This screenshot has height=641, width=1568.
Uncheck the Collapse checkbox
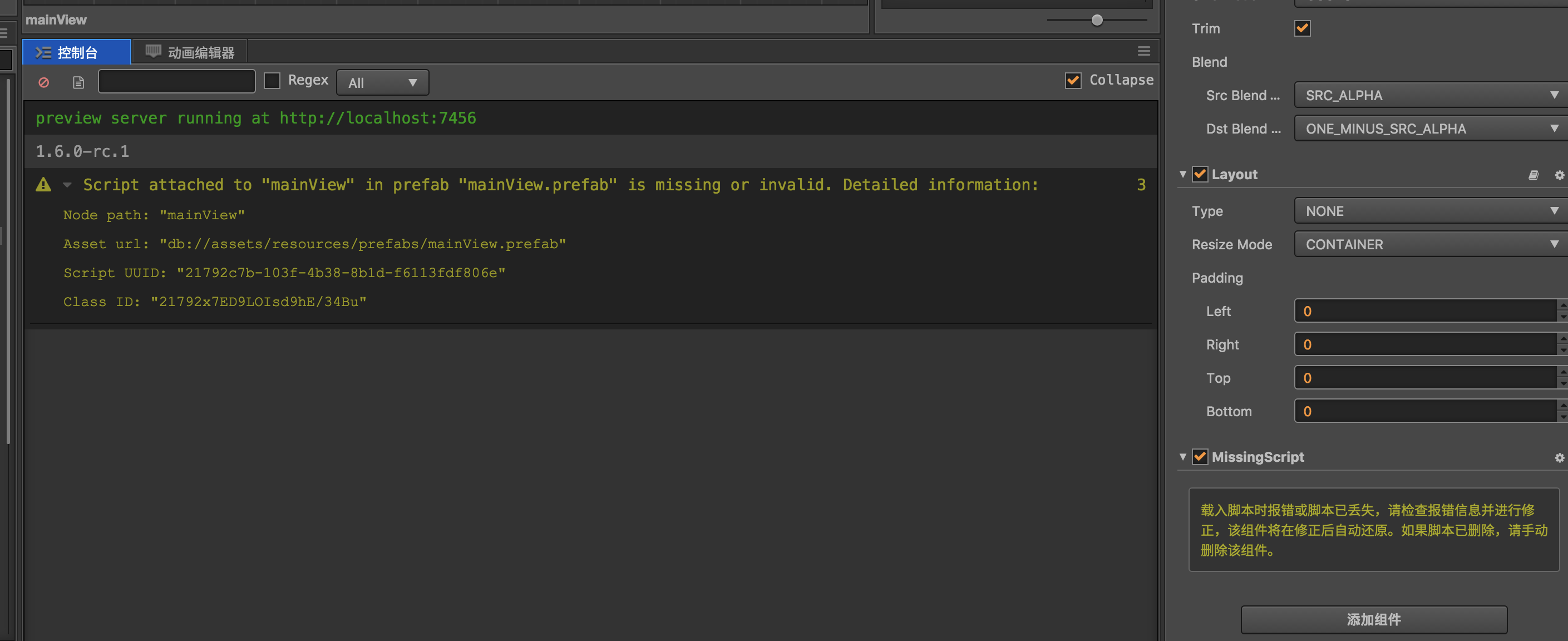(x=1073, y=81)
